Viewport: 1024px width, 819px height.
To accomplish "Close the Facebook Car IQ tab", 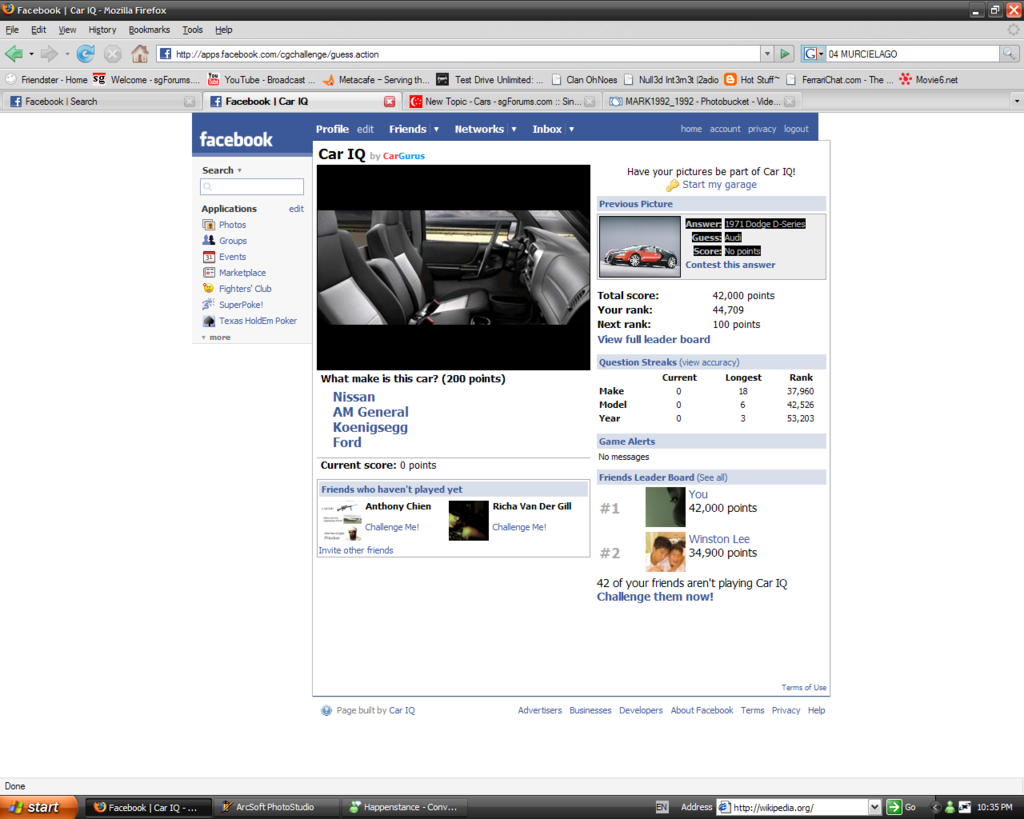I will point(389,101).
